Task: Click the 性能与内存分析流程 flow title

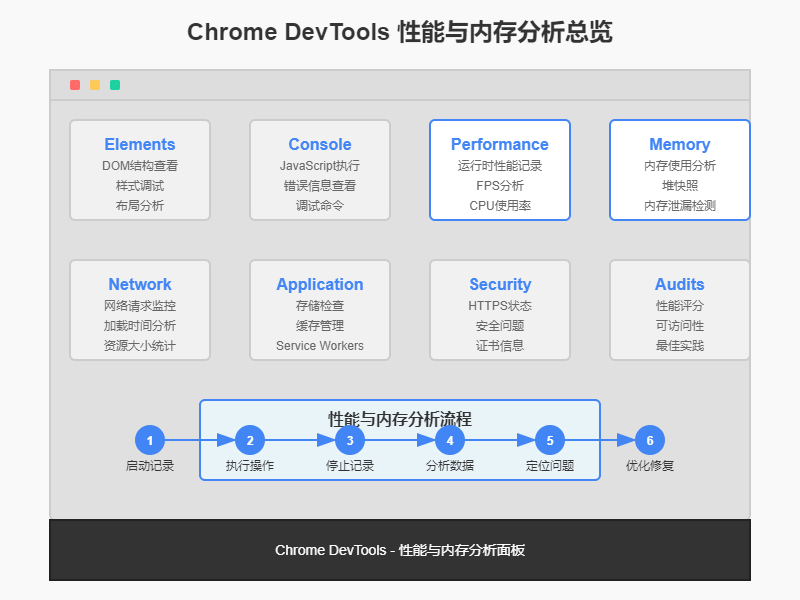Action: coord(400,413)
